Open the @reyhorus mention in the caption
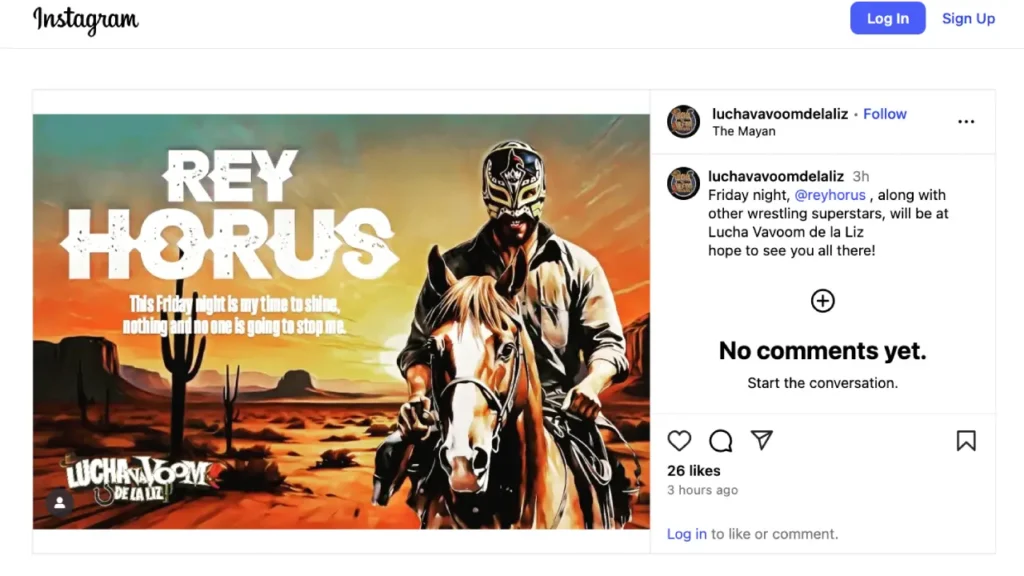The width and height of the screenshot is (1024, 576). (830, 195)
